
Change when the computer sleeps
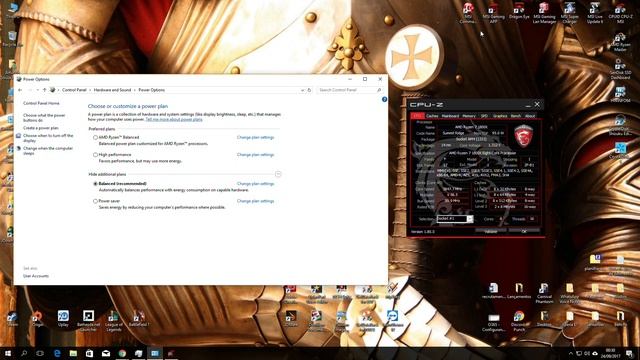(x=48, y=151)
